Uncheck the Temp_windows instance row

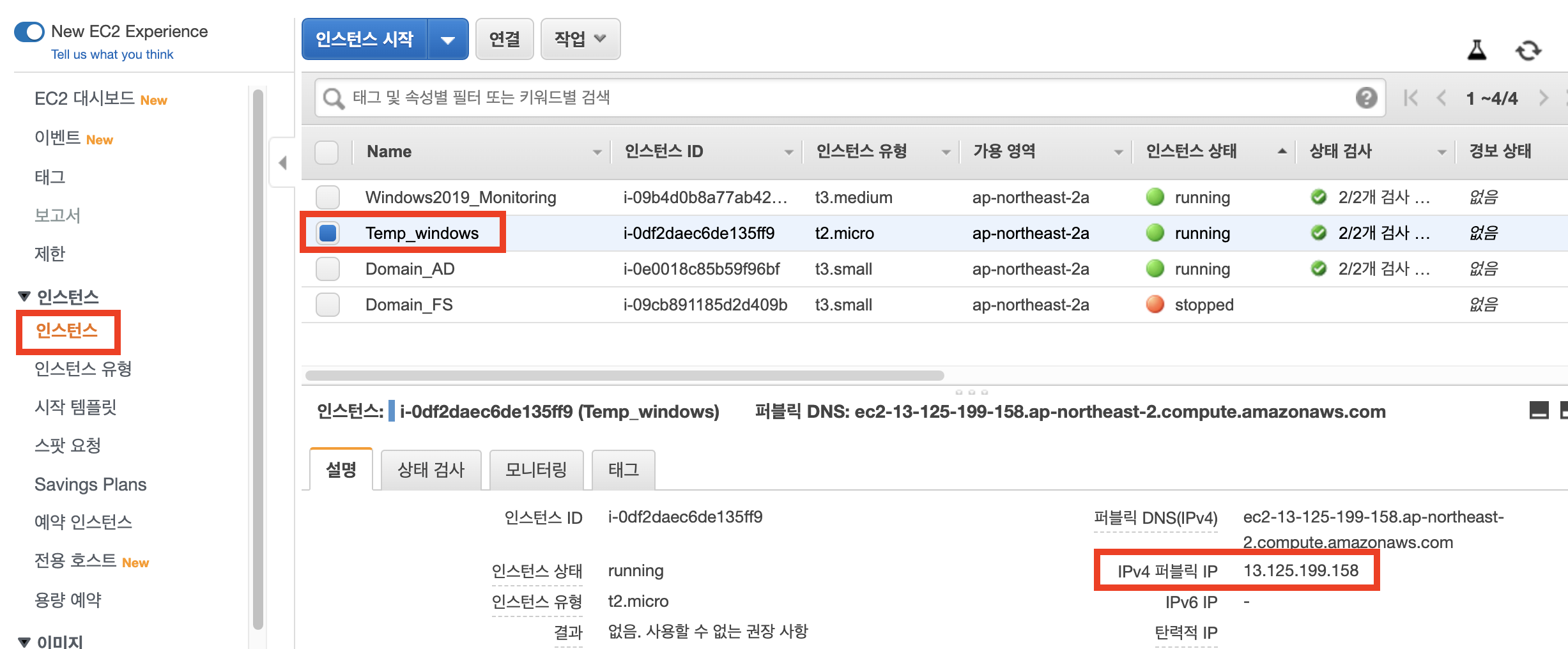pos(328,233)
